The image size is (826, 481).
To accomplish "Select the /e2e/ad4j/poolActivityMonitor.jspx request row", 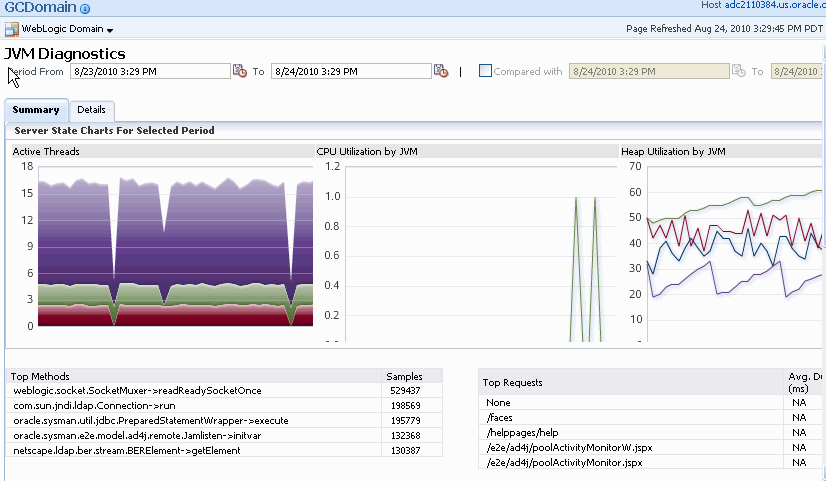I will point(652,463).
